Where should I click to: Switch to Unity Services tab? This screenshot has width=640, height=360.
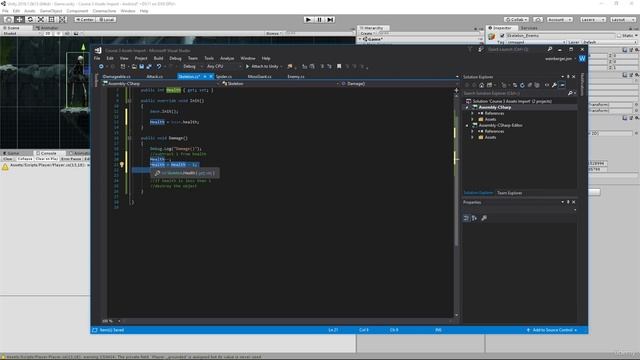click(x=529, y=28)
